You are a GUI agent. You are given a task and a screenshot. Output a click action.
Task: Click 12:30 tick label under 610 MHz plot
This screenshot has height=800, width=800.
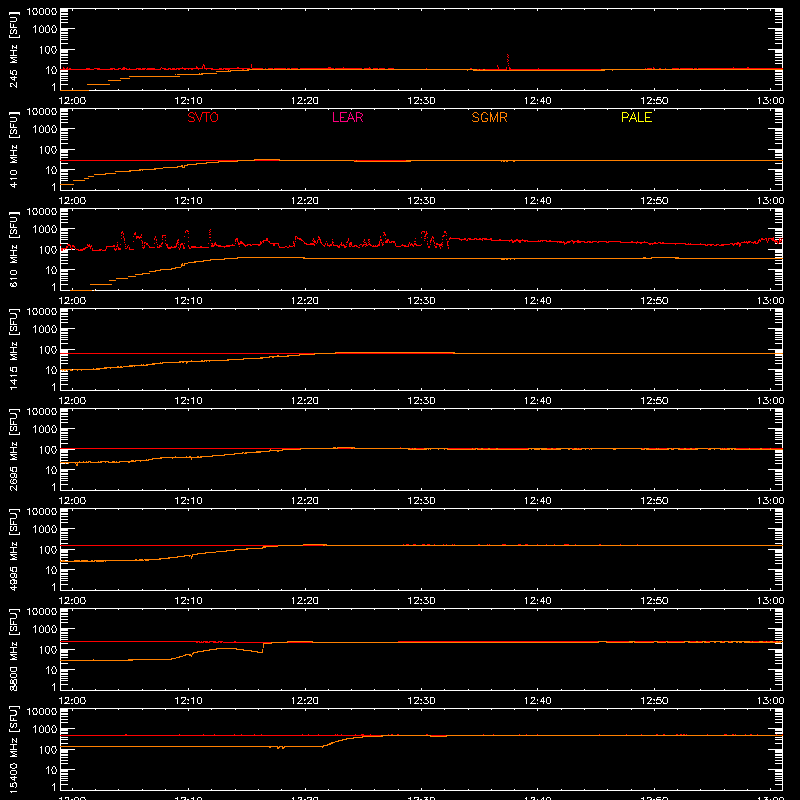[x=421, y=301]
